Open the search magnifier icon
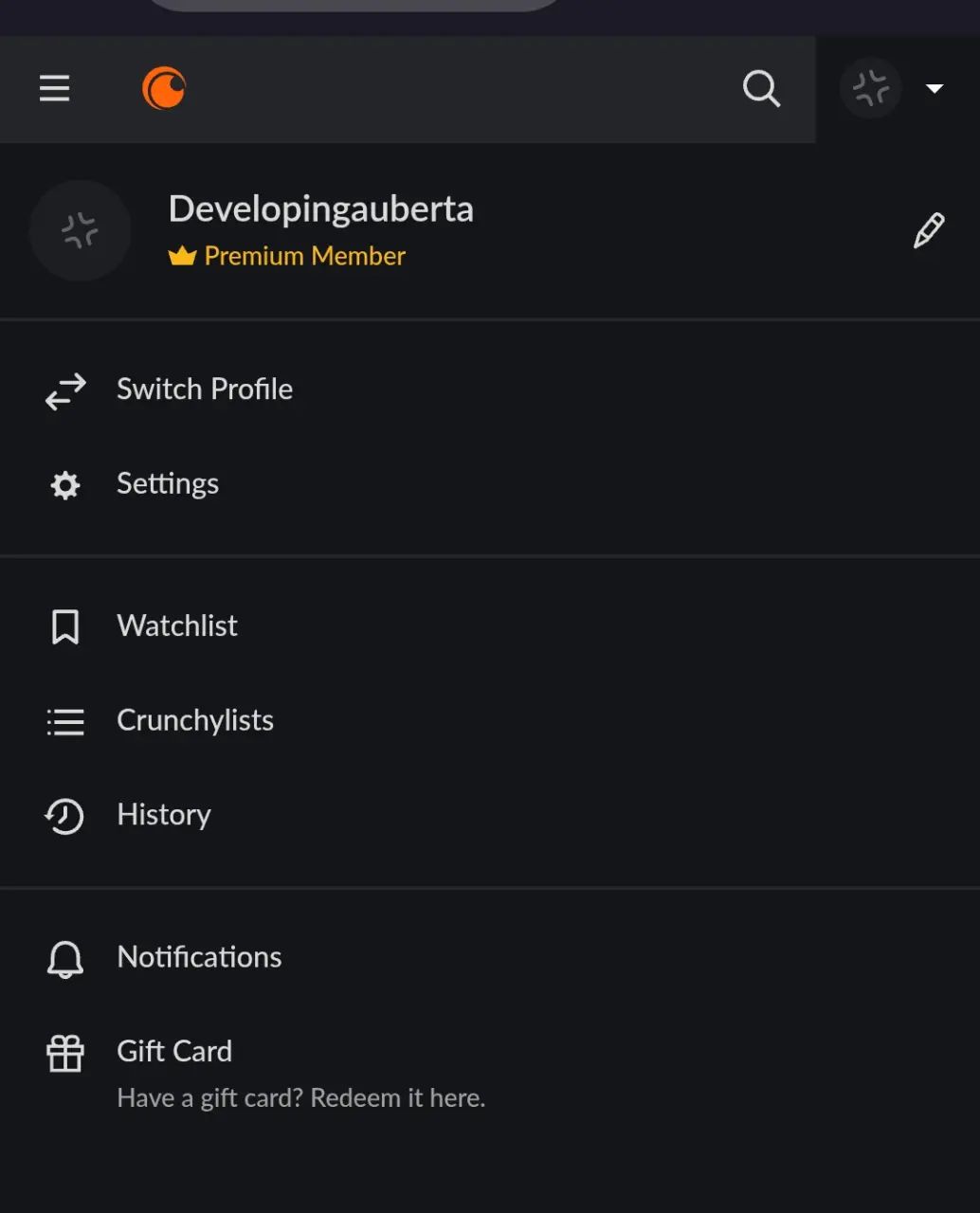Screen dimensions: 980x1213 coord(761,89)
